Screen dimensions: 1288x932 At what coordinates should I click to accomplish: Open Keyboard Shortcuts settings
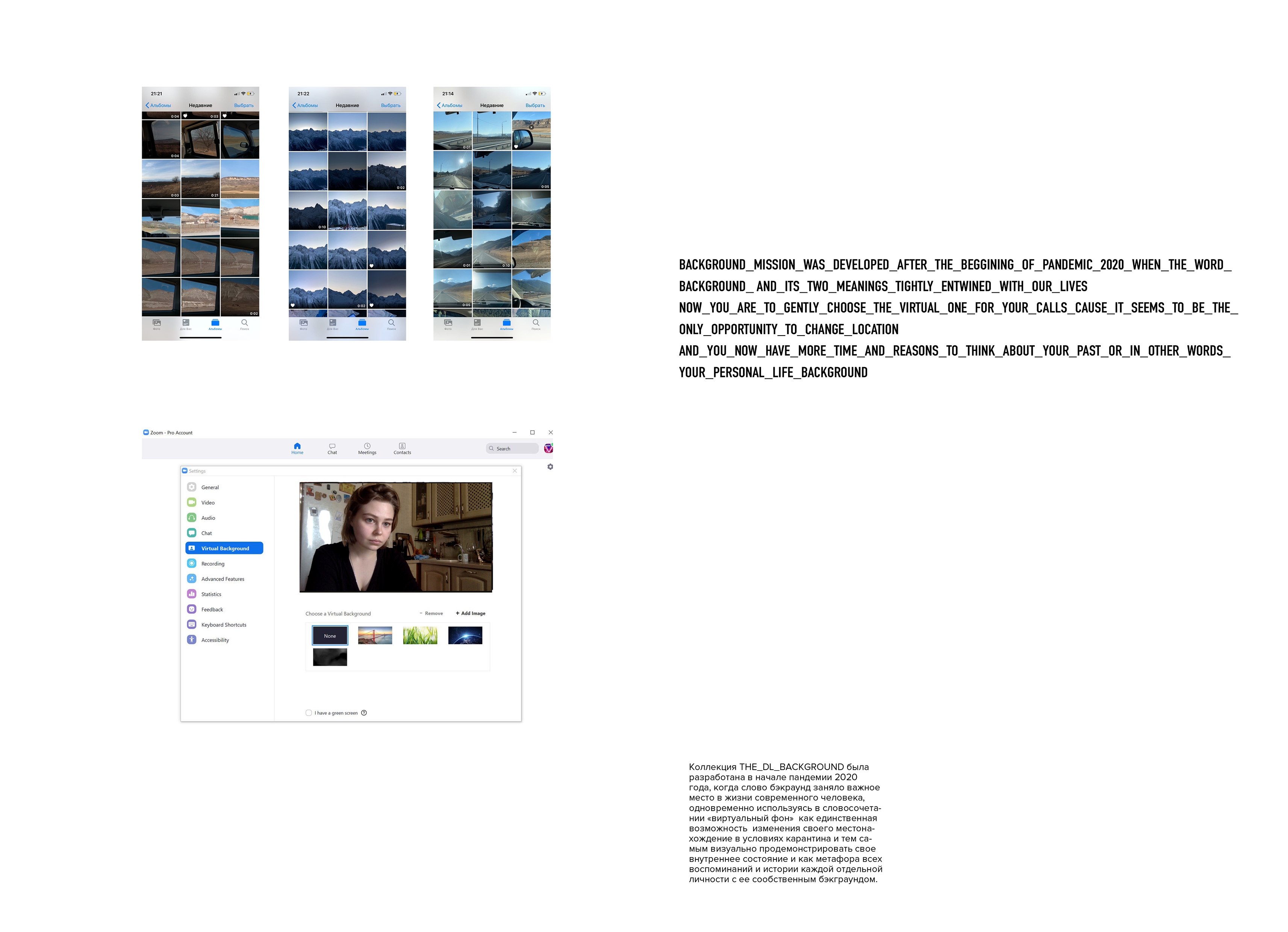tap(223, 625)
